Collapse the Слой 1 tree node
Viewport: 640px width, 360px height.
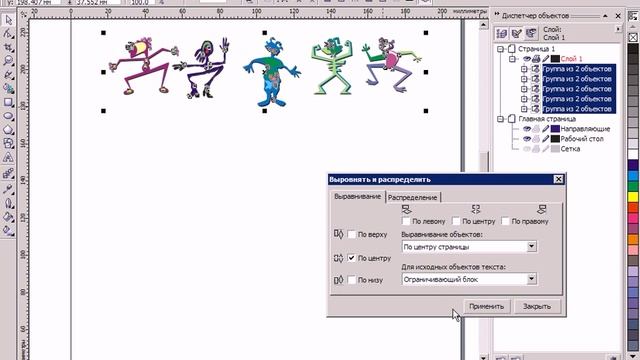(x=512, y=59)
